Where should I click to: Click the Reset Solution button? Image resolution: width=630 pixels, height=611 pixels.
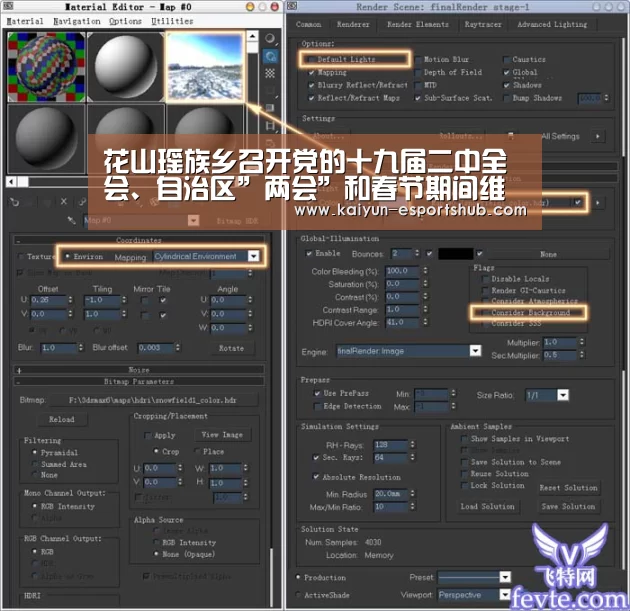click(x=568, y=488)
